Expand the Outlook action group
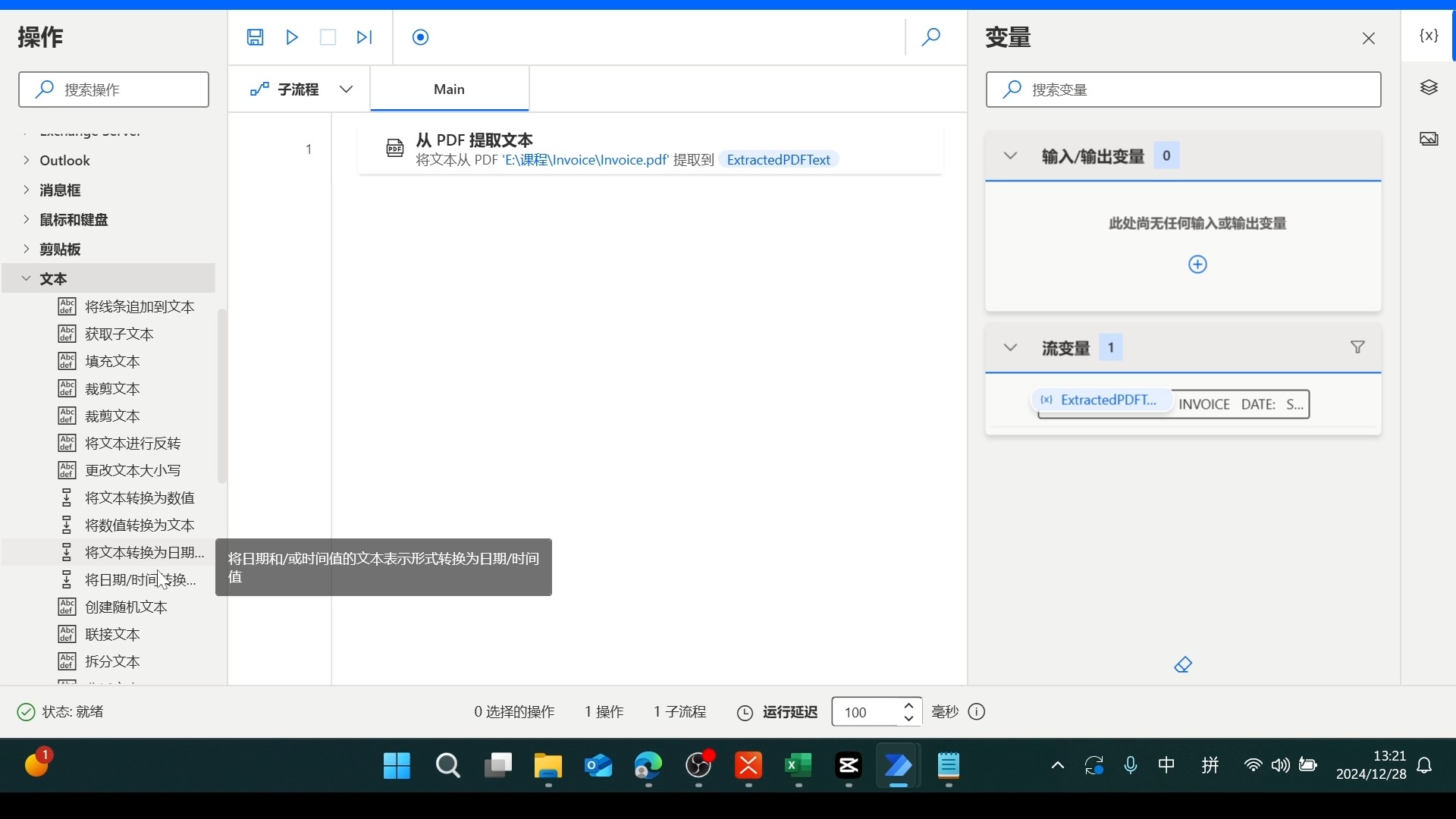Image resolution: width=1456 pixels, height=819 pixels. coord(27,161)
